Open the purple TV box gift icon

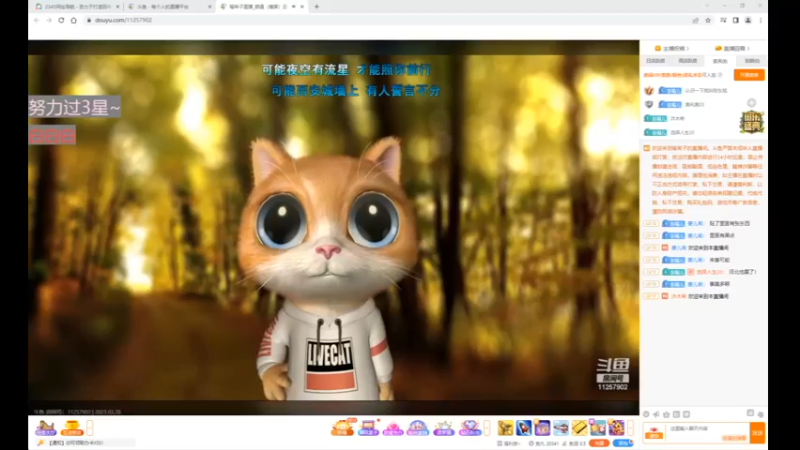point(368,428)
